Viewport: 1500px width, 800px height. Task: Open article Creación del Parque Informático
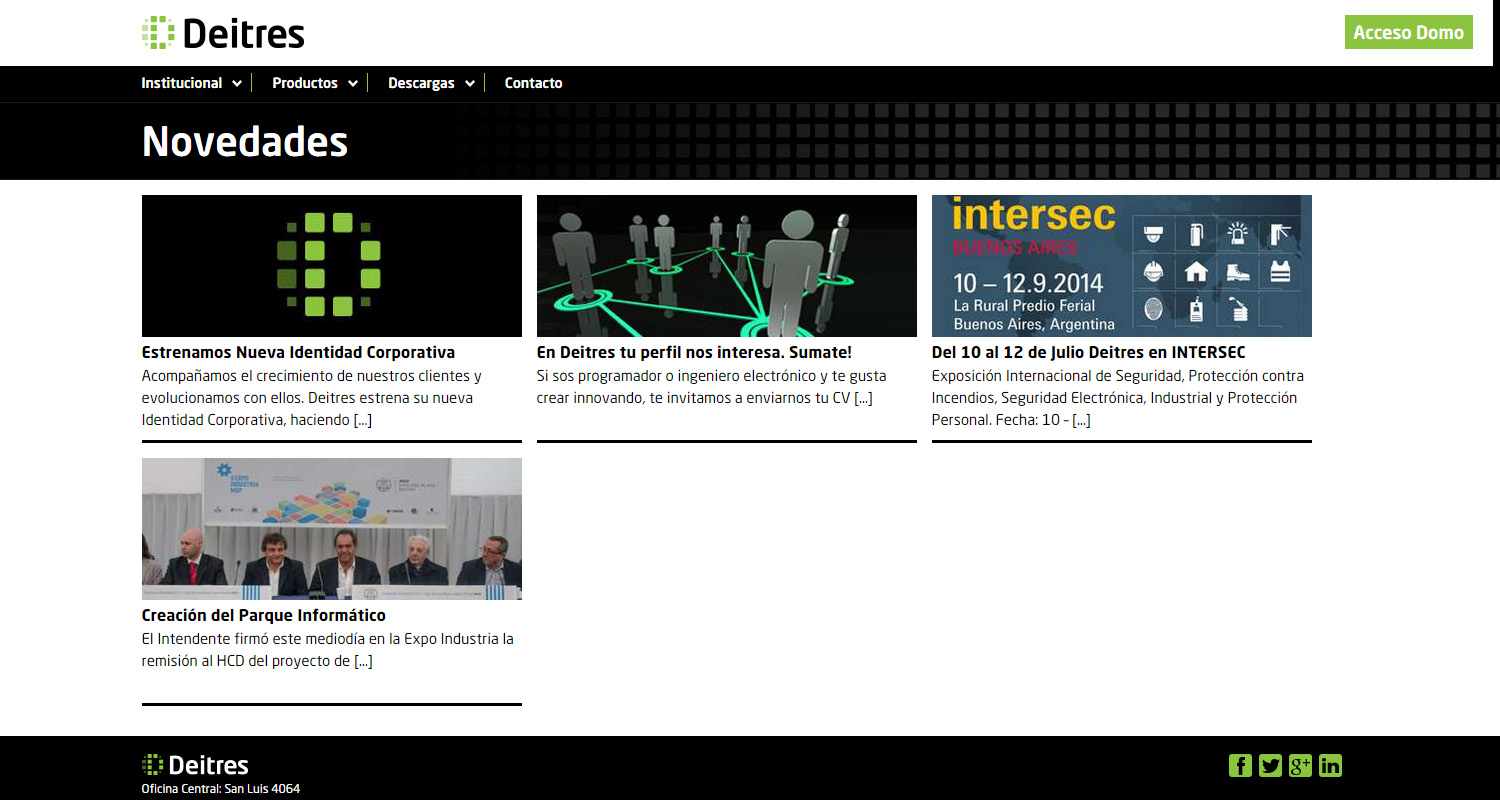coord(264,615)
